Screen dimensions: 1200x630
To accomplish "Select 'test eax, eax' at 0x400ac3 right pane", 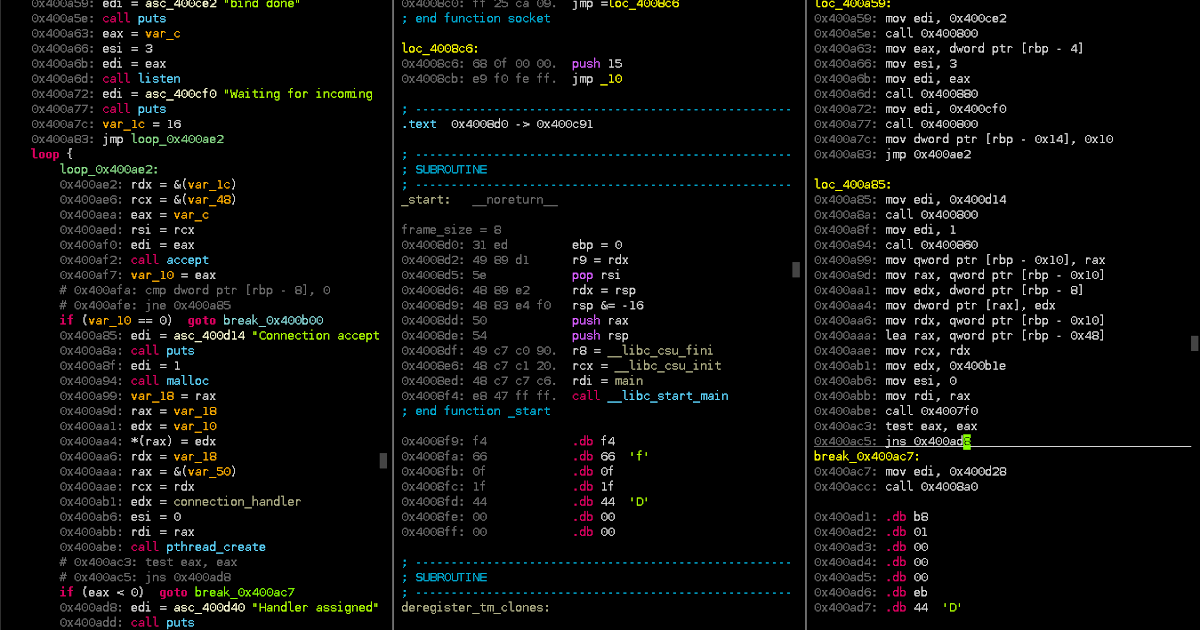I will (x=932, y=426).
